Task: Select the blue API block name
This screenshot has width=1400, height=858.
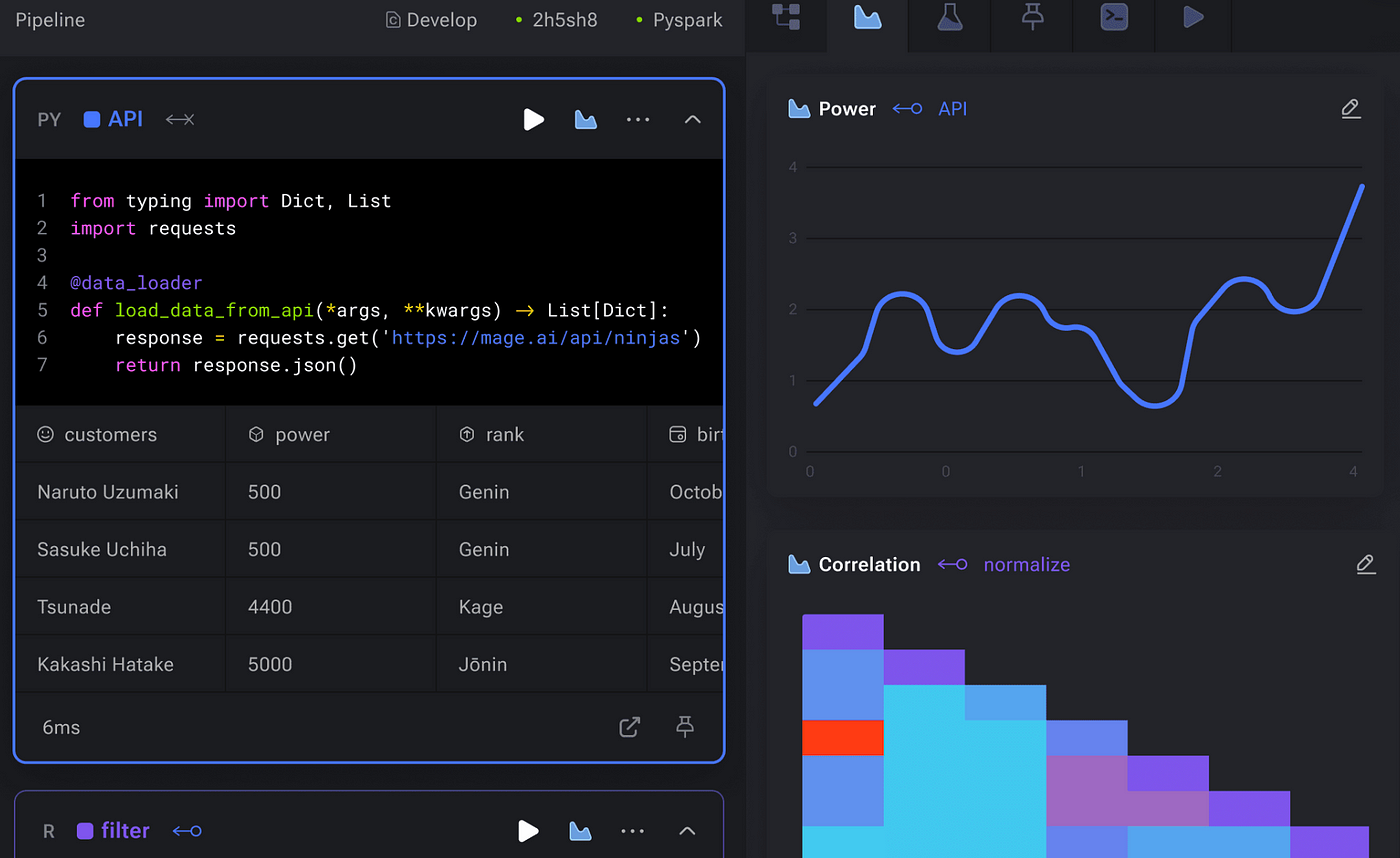Action: tap(125, 119)
